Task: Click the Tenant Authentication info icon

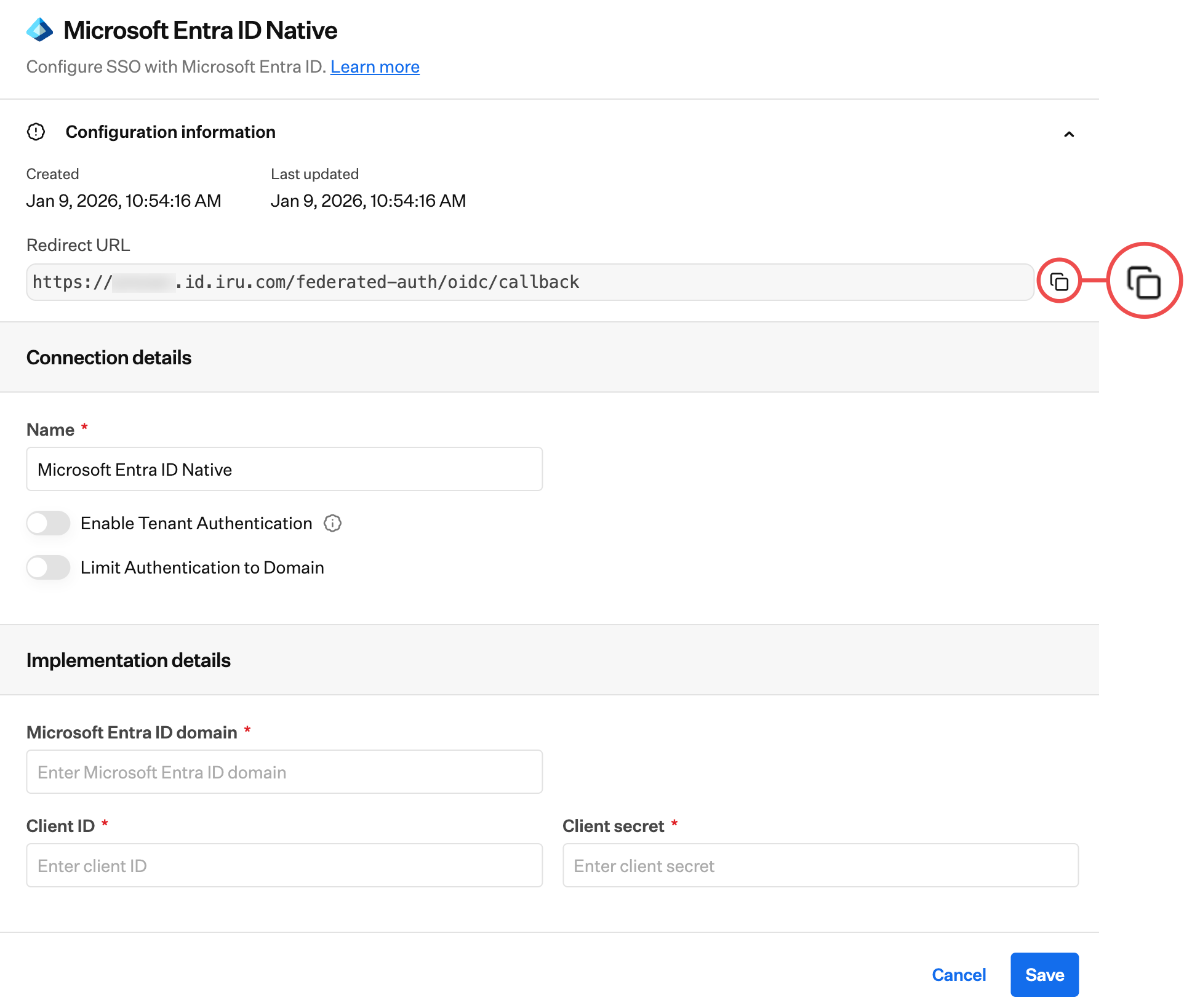Action: point(332,523)
